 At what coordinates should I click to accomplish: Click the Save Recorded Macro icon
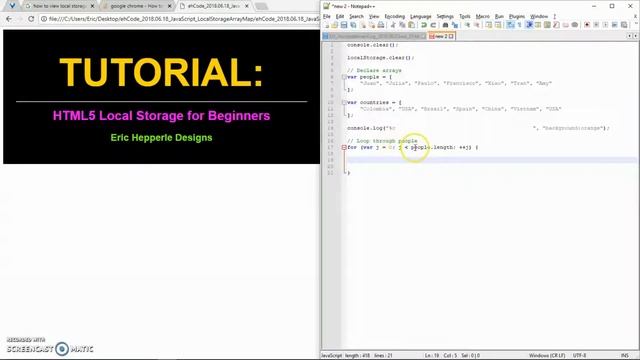(624, 25)
